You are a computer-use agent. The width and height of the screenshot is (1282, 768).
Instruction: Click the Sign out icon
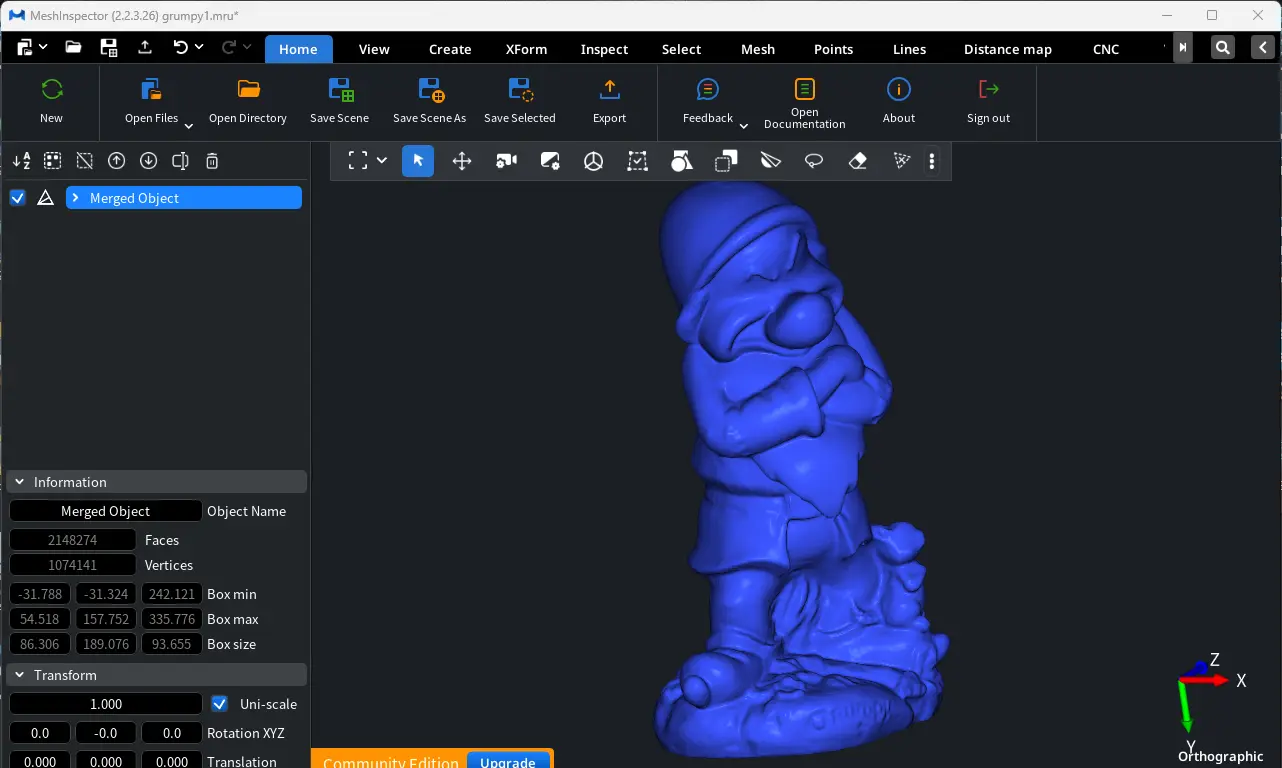(989, 89)
